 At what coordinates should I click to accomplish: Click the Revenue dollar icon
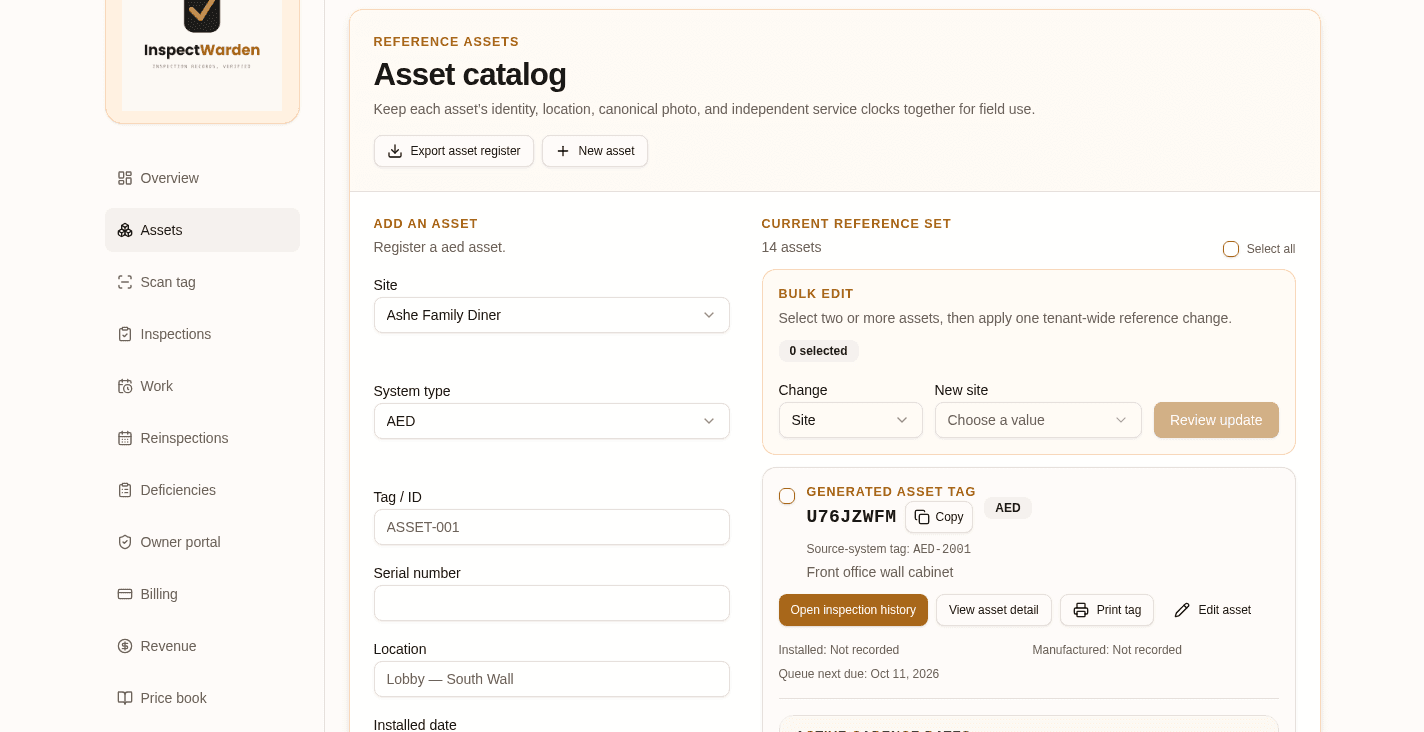pos(125,646)
